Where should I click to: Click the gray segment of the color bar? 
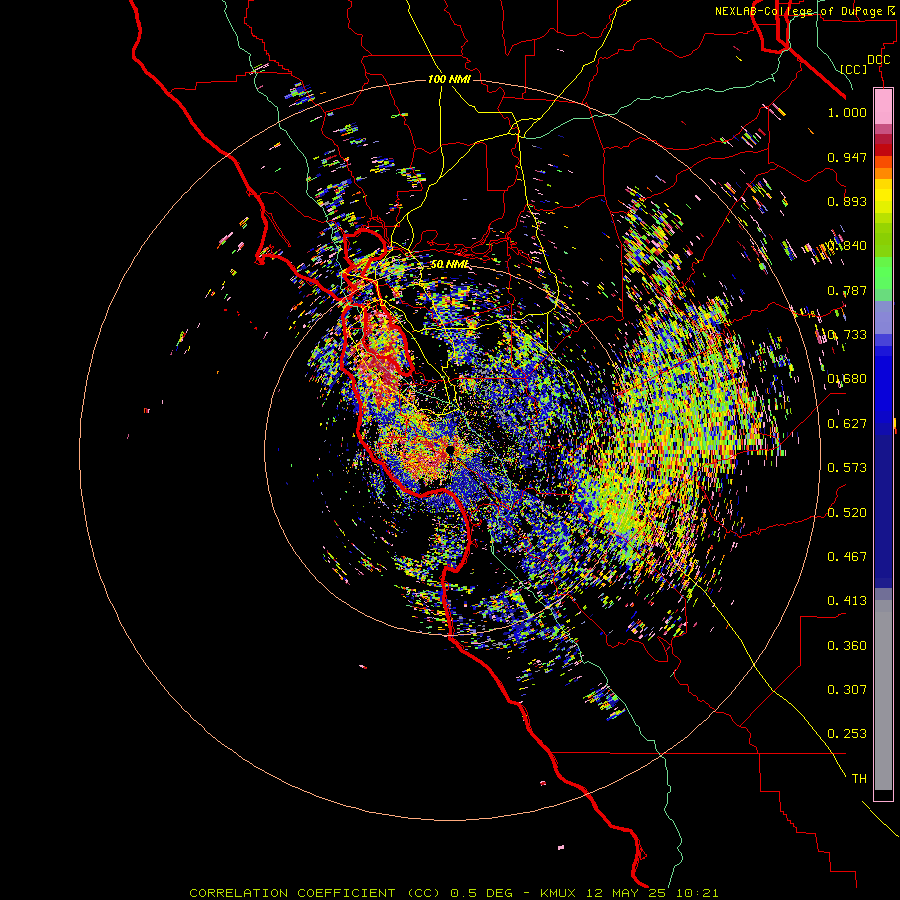(x=883, y=695)
